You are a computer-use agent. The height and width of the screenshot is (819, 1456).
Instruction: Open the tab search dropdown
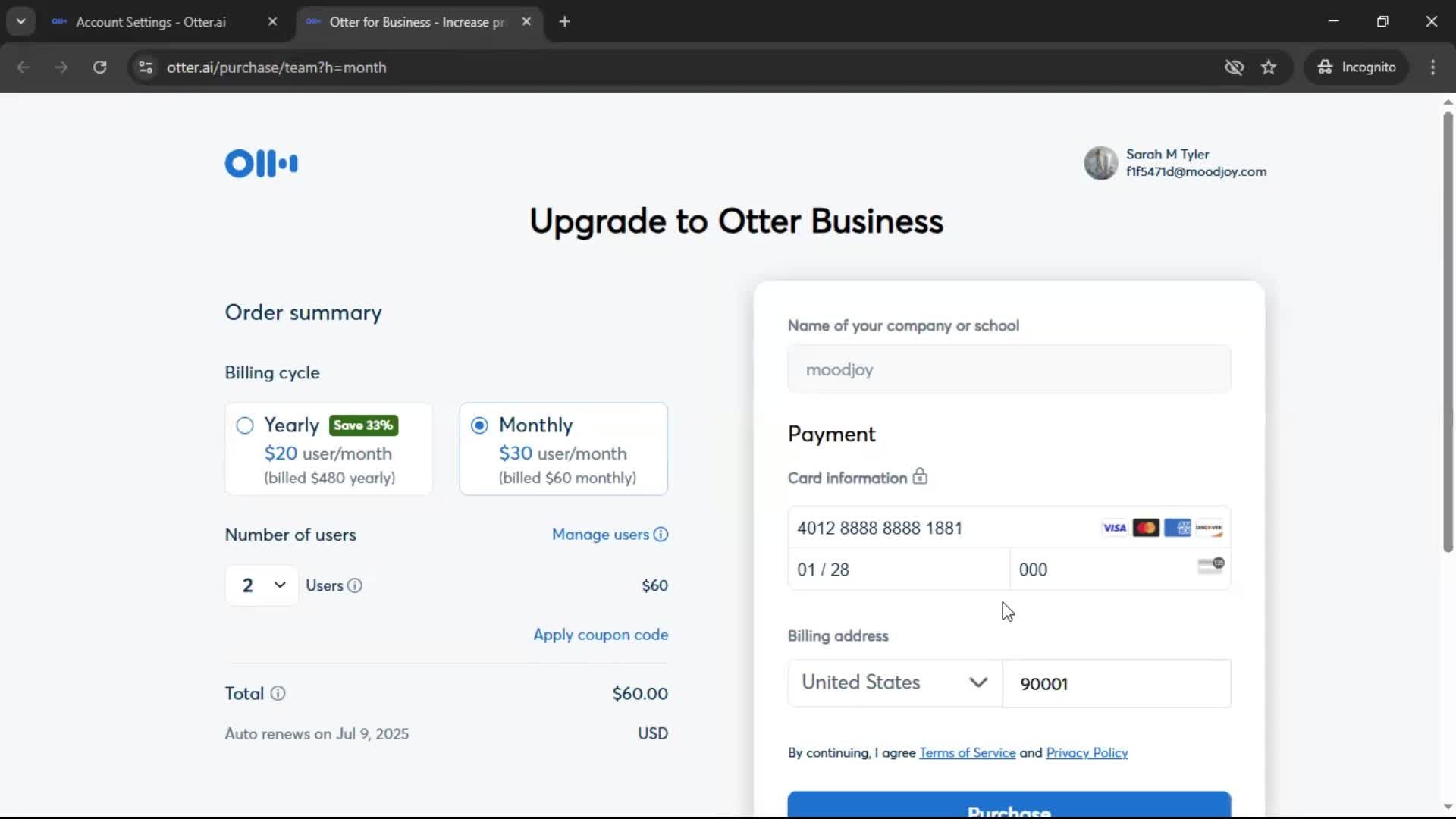click(x=21, y=22)
